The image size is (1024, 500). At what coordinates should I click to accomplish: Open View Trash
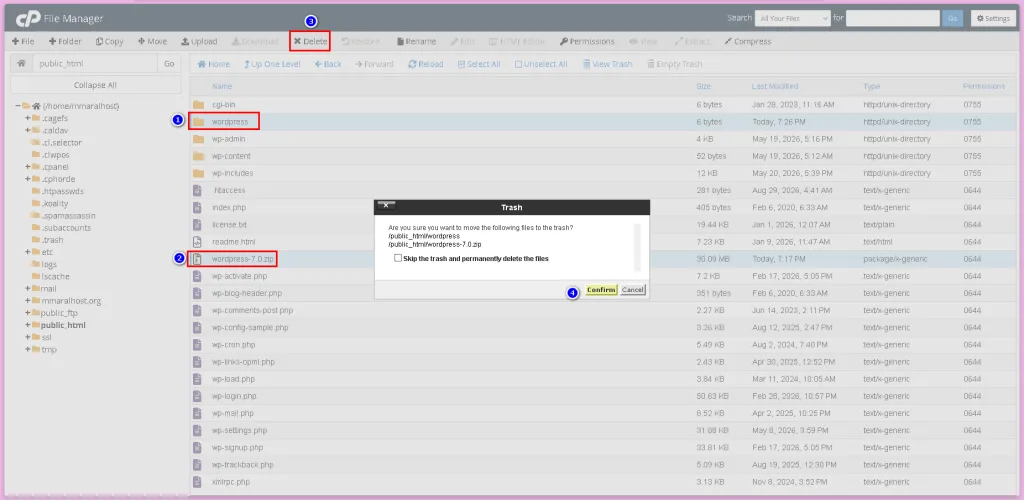[x=607, y=64]
